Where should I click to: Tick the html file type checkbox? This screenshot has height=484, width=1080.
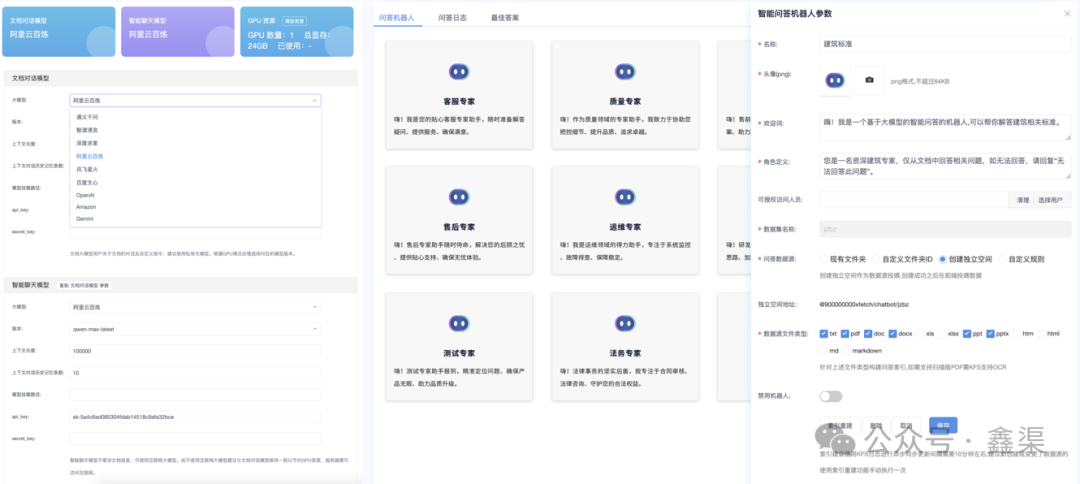1041,333
